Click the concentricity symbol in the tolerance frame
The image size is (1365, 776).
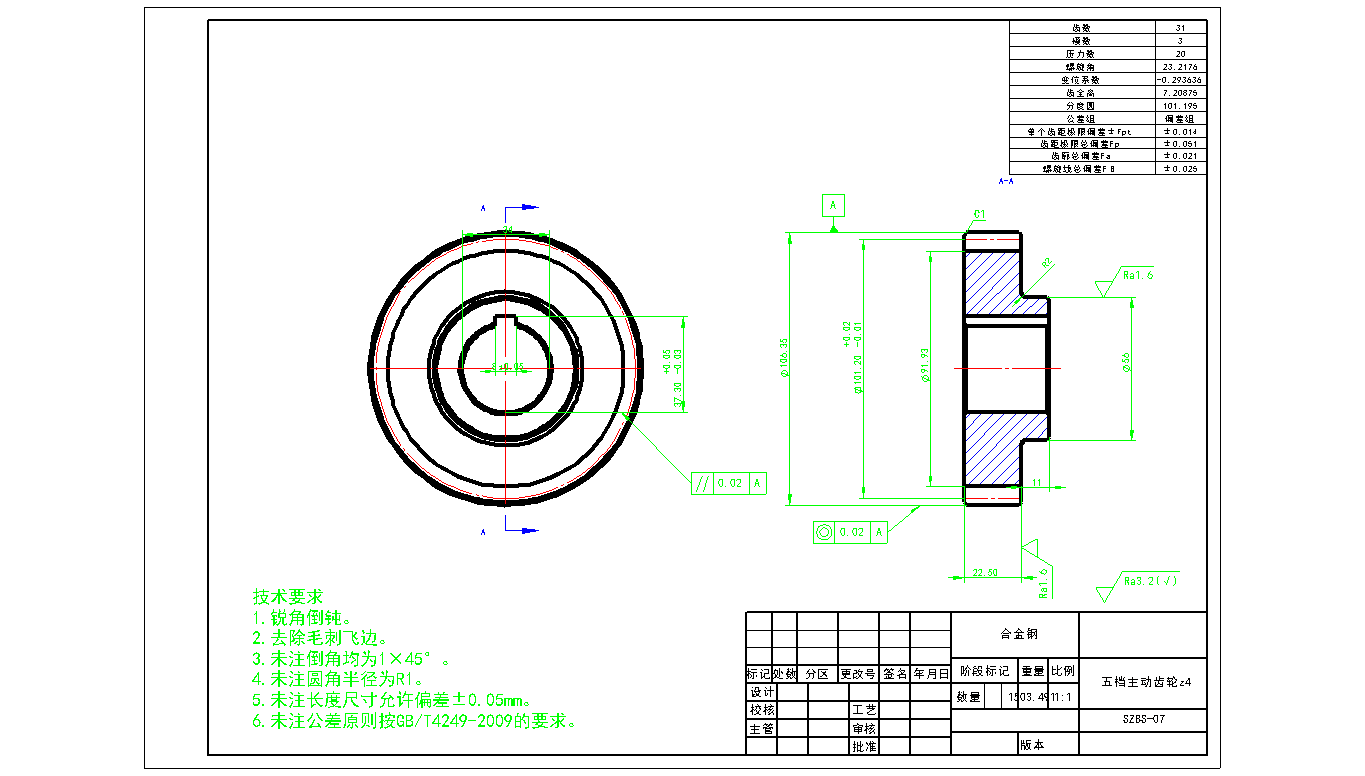click(825, 533)
